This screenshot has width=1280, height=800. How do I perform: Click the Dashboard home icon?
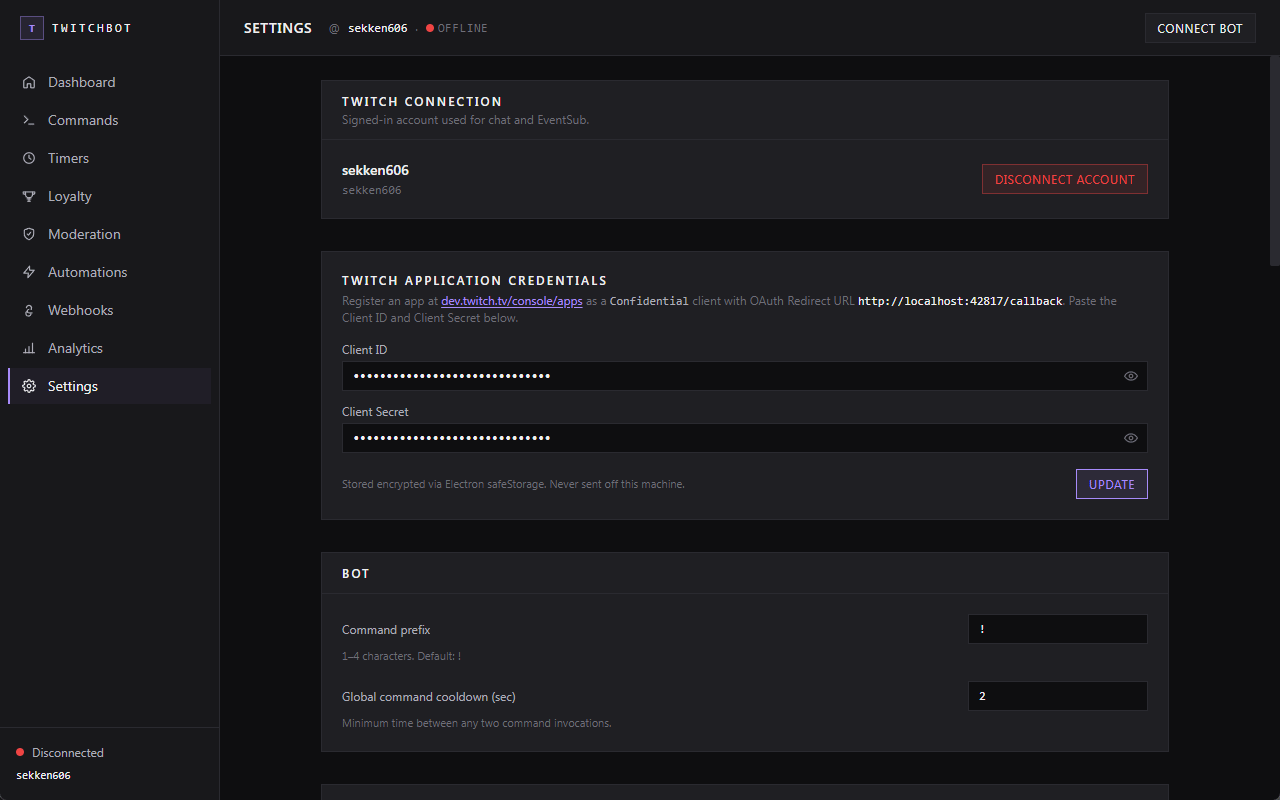[x=29, y=82]
